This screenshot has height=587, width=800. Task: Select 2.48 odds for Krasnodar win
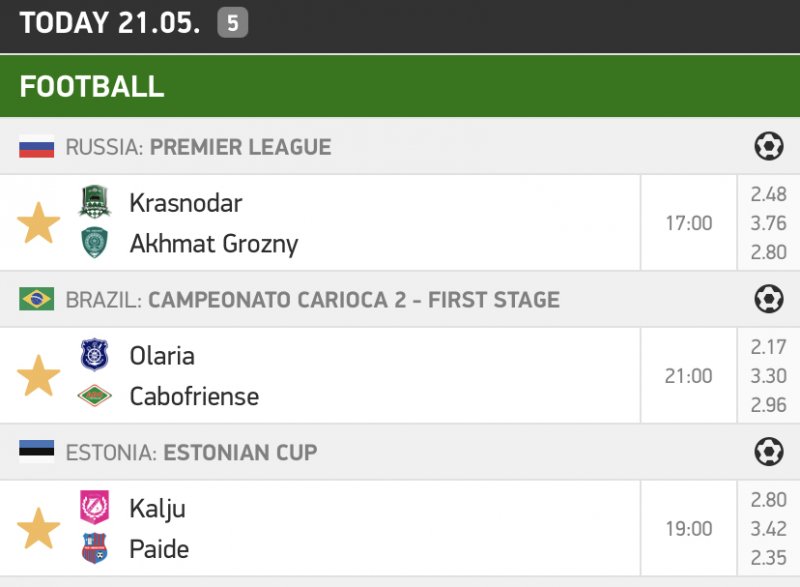pos(768,195)
